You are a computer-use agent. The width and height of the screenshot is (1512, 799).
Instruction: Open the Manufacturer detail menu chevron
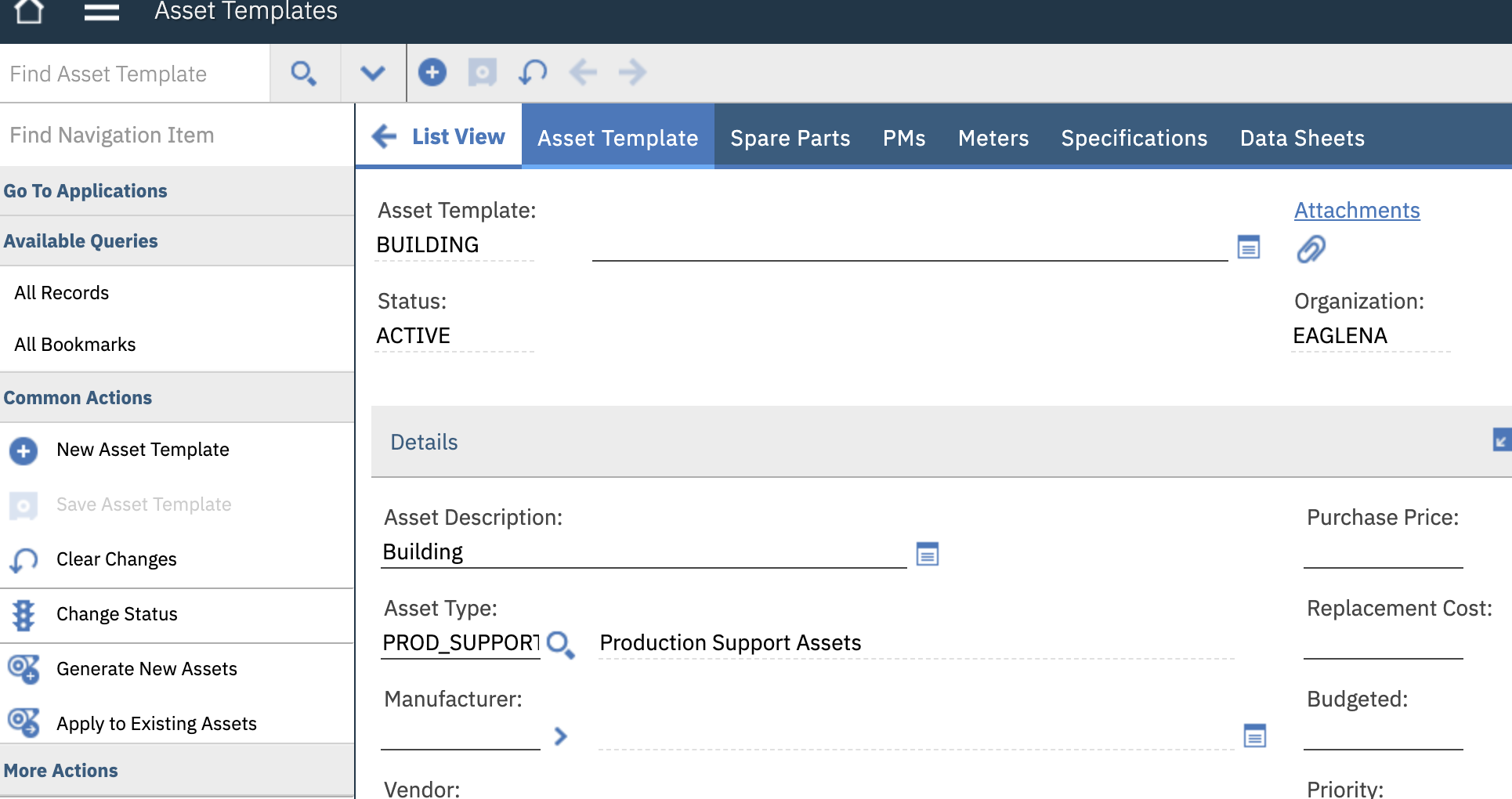point(560,736)
